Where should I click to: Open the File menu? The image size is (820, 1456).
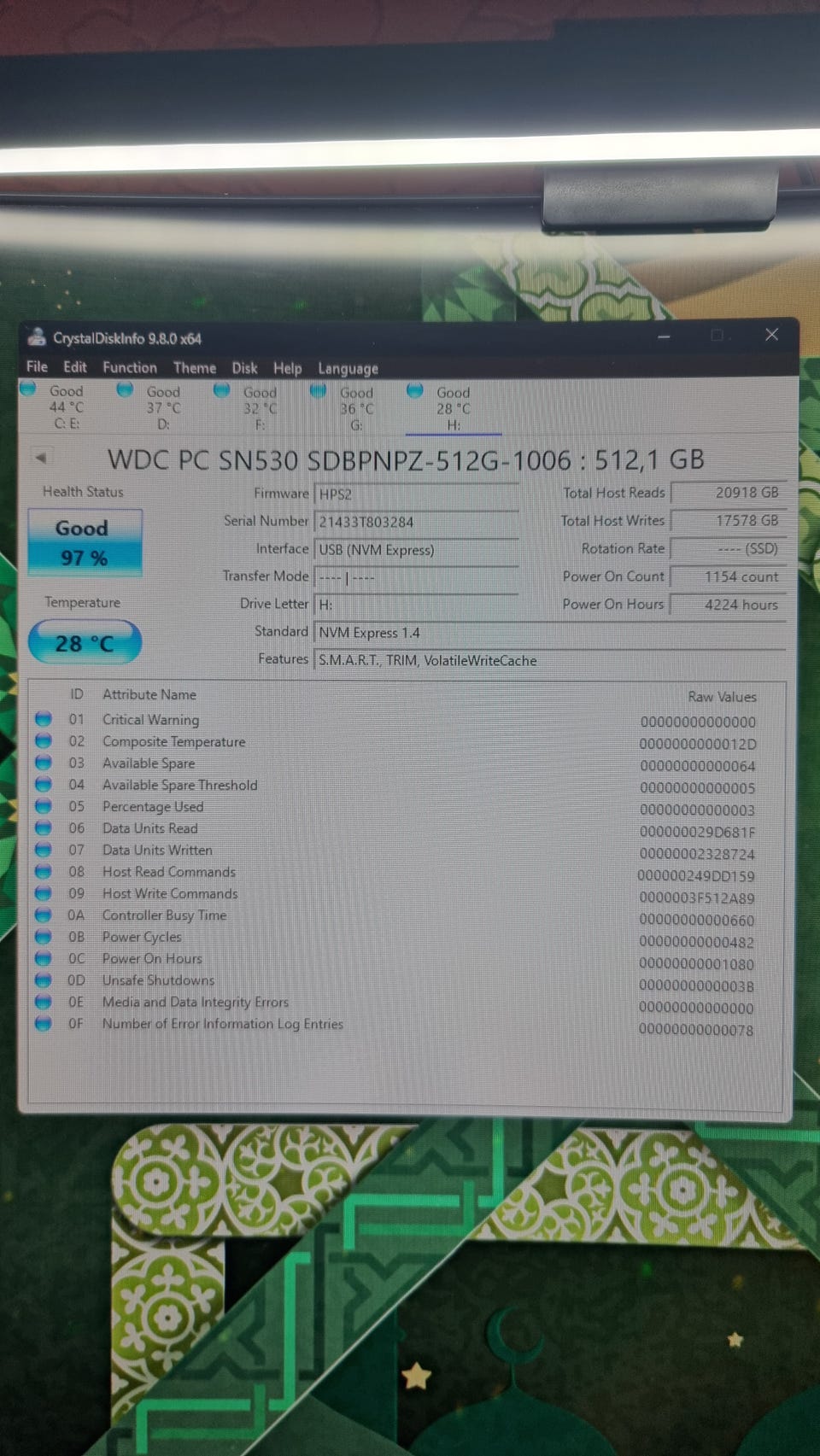(x=37, y=366)
